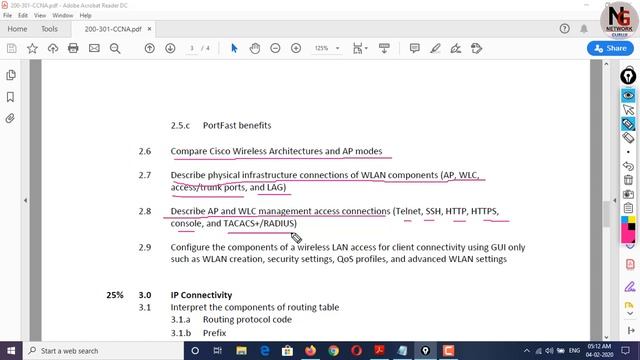Open notifications bell icon
The width and height of the screenshot is (640, 360).
point(584,29)
